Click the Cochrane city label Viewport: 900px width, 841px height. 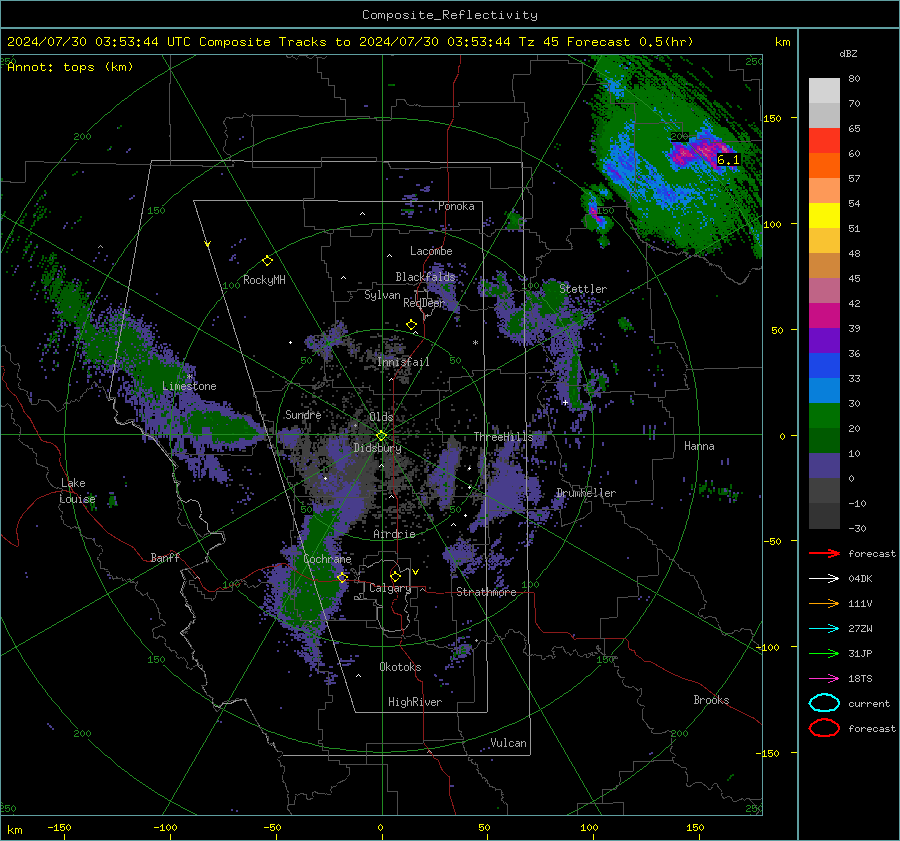[x=327, y=559]
